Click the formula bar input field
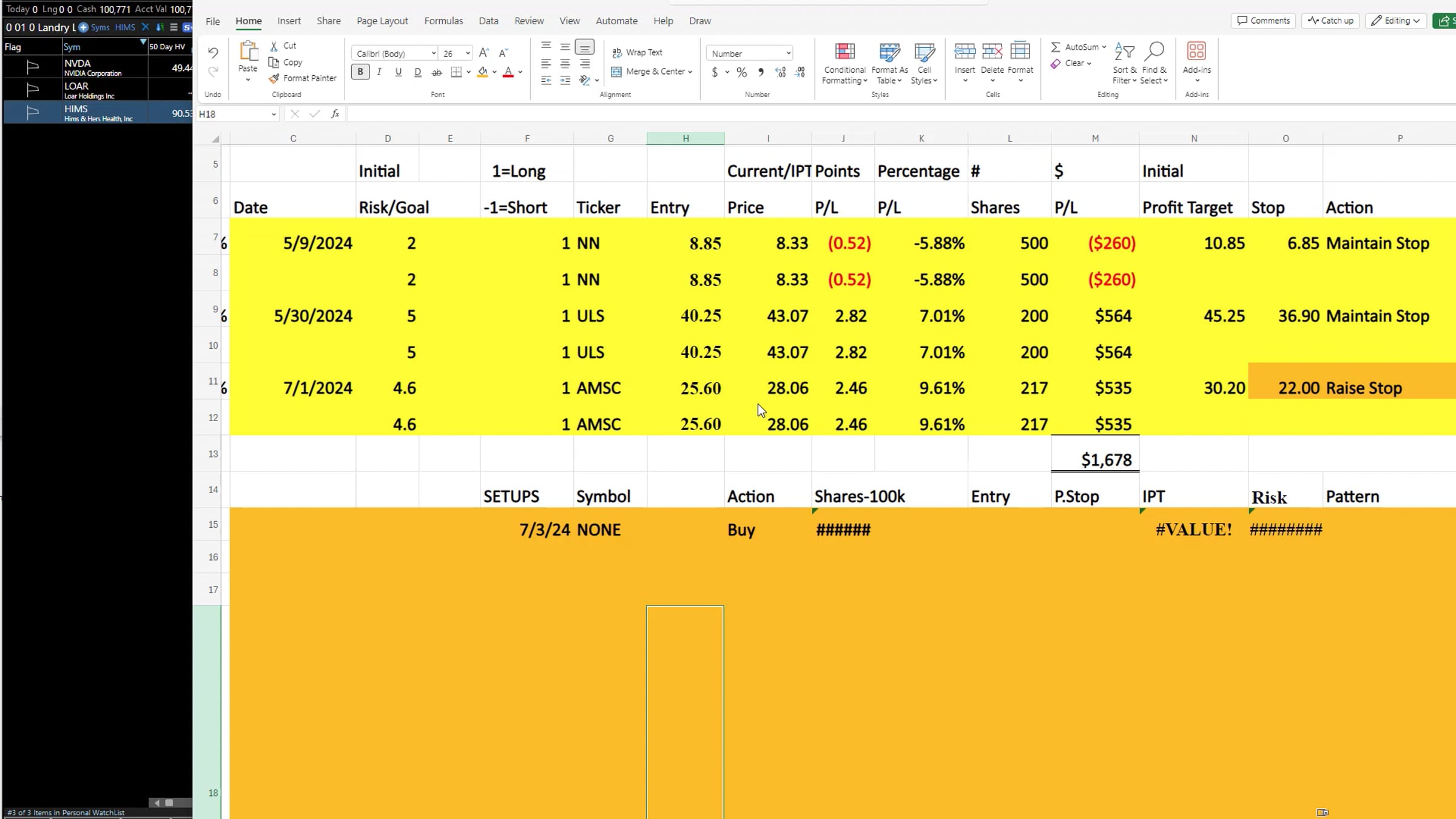Viewport: 1456px width, 819px height. (x=901, y=114)
